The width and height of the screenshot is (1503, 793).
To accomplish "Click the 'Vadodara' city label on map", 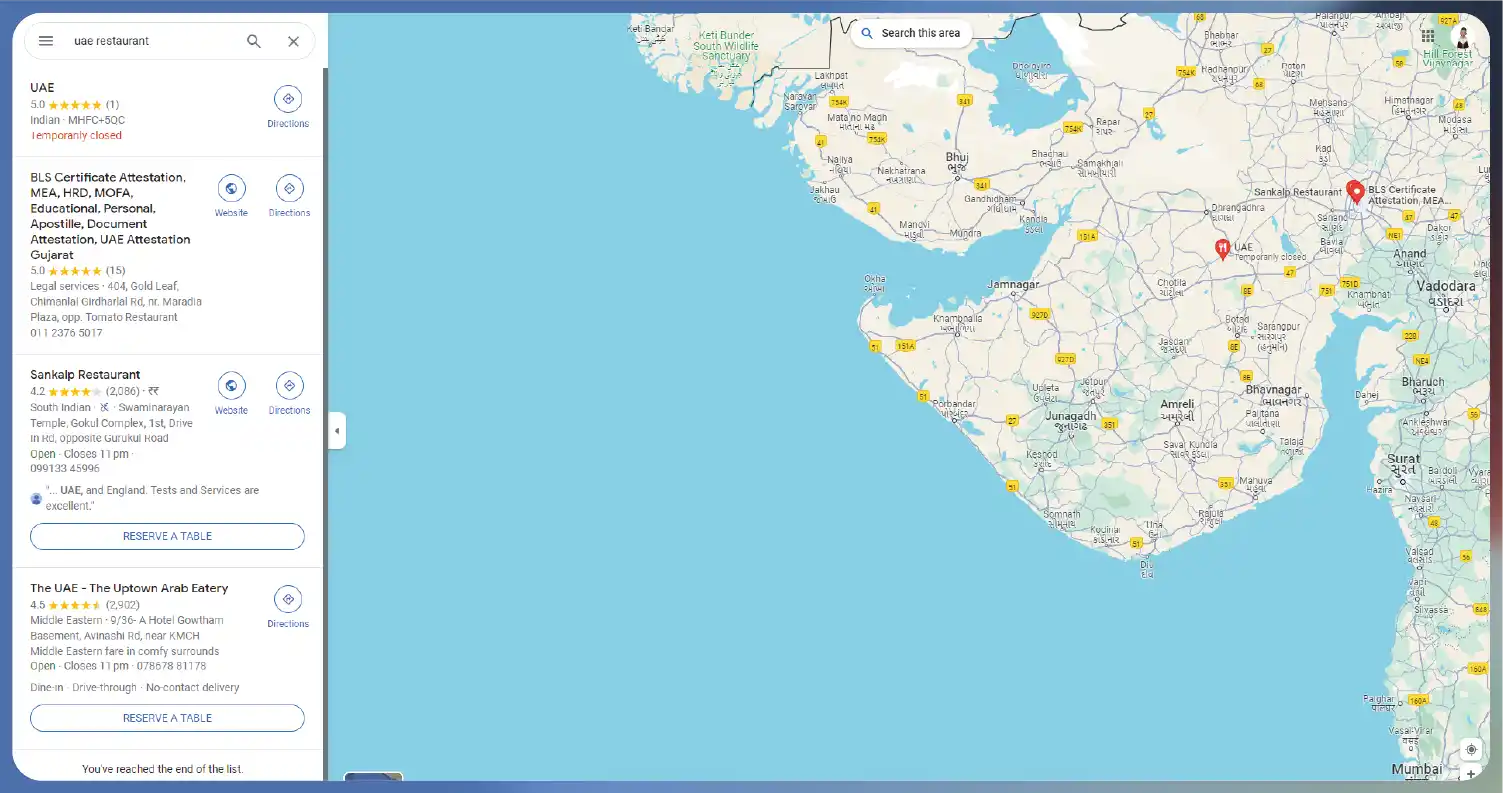I will pyautogui.click(x=1446, y=286).
